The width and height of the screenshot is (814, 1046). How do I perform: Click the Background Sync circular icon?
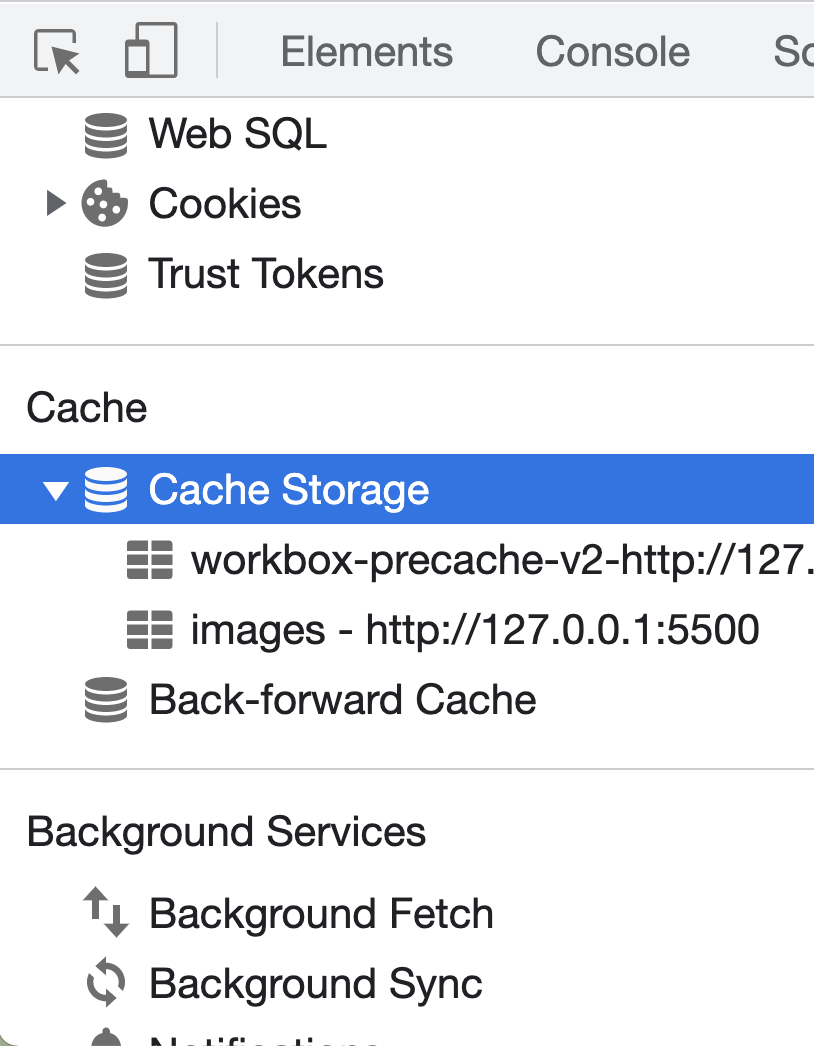[106, 983]
